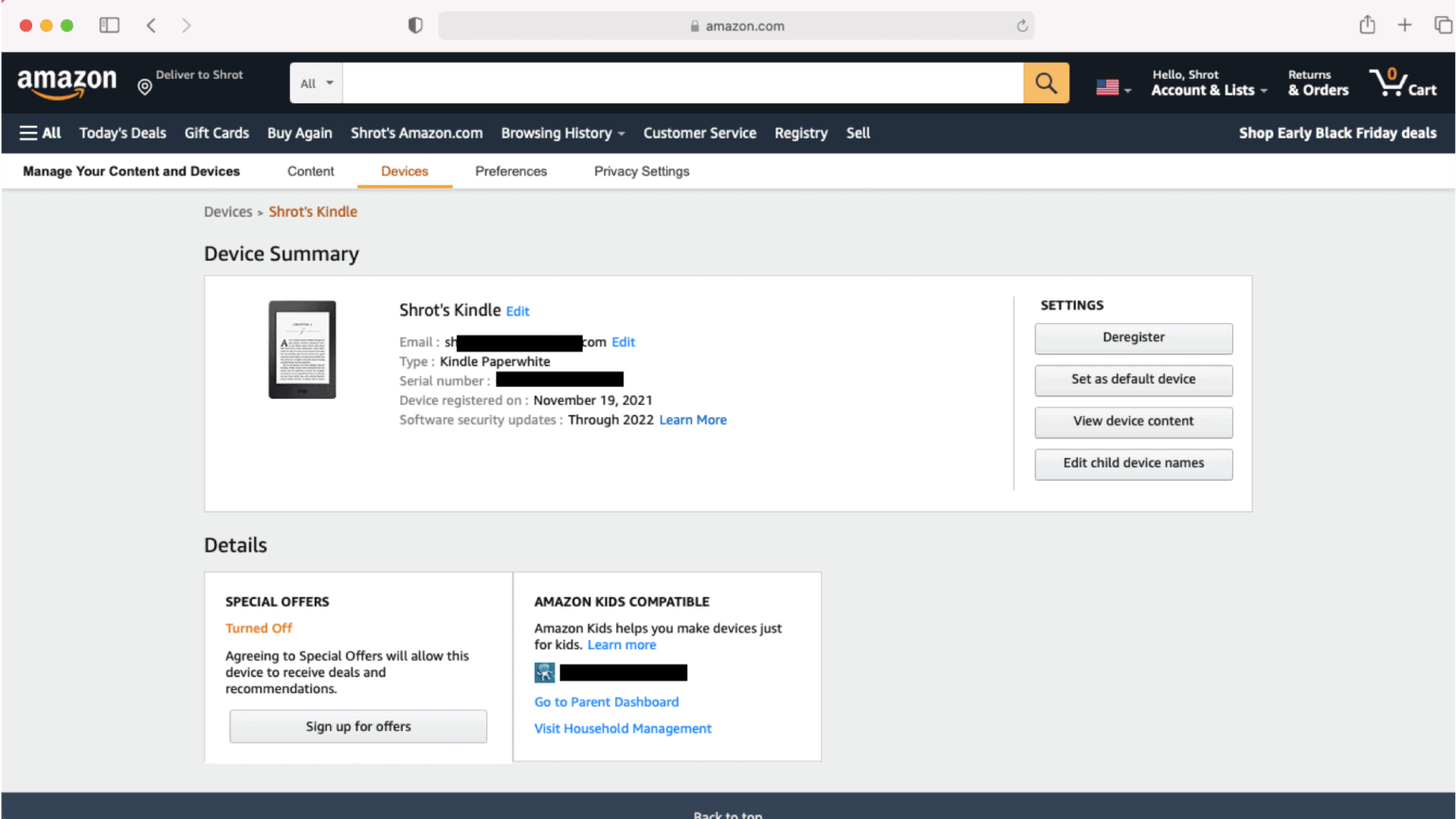The height and width of the screenshot is (819, 1456).
Task: Switch to the Preferences tab
Action: [511, 171]
